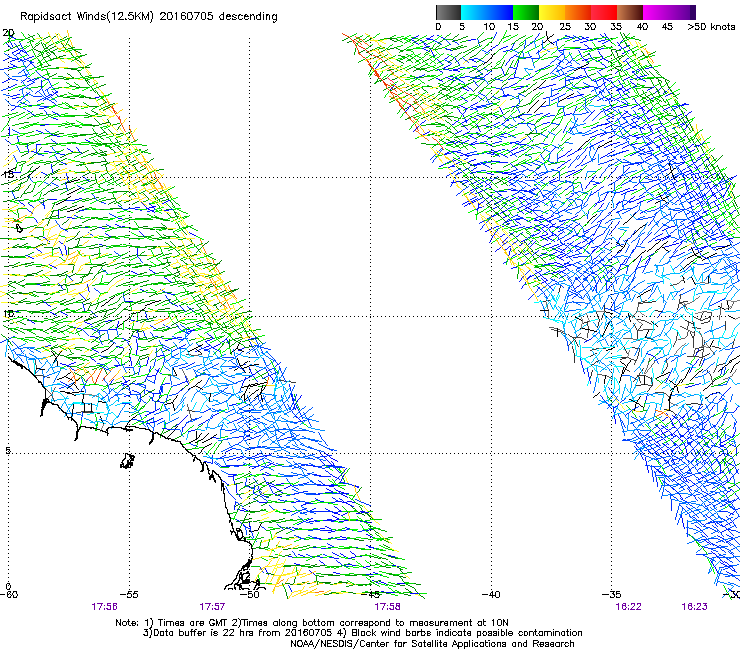Click the purple '16:23' swath time
This screenshot has width=740, height=650.
click(x=694, y=607)
